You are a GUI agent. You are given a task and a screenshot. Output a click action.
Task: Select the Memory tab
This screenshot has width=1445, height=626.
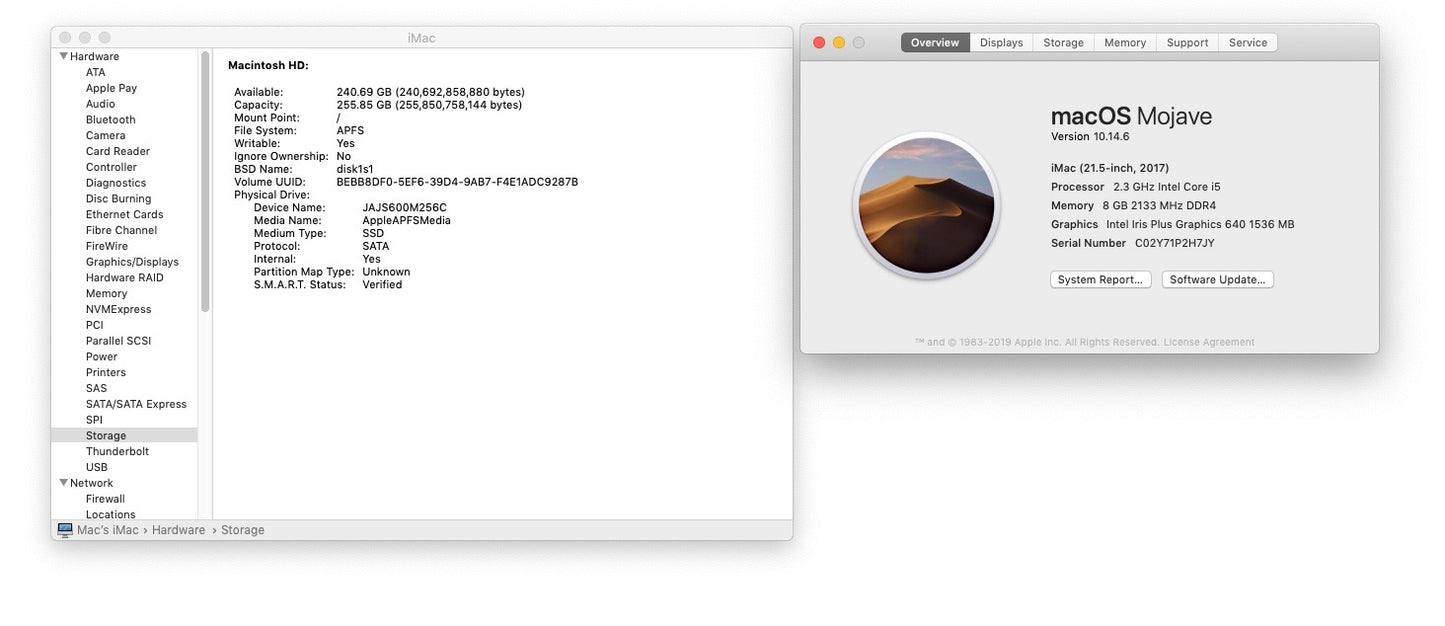[x=1125, y=43]
